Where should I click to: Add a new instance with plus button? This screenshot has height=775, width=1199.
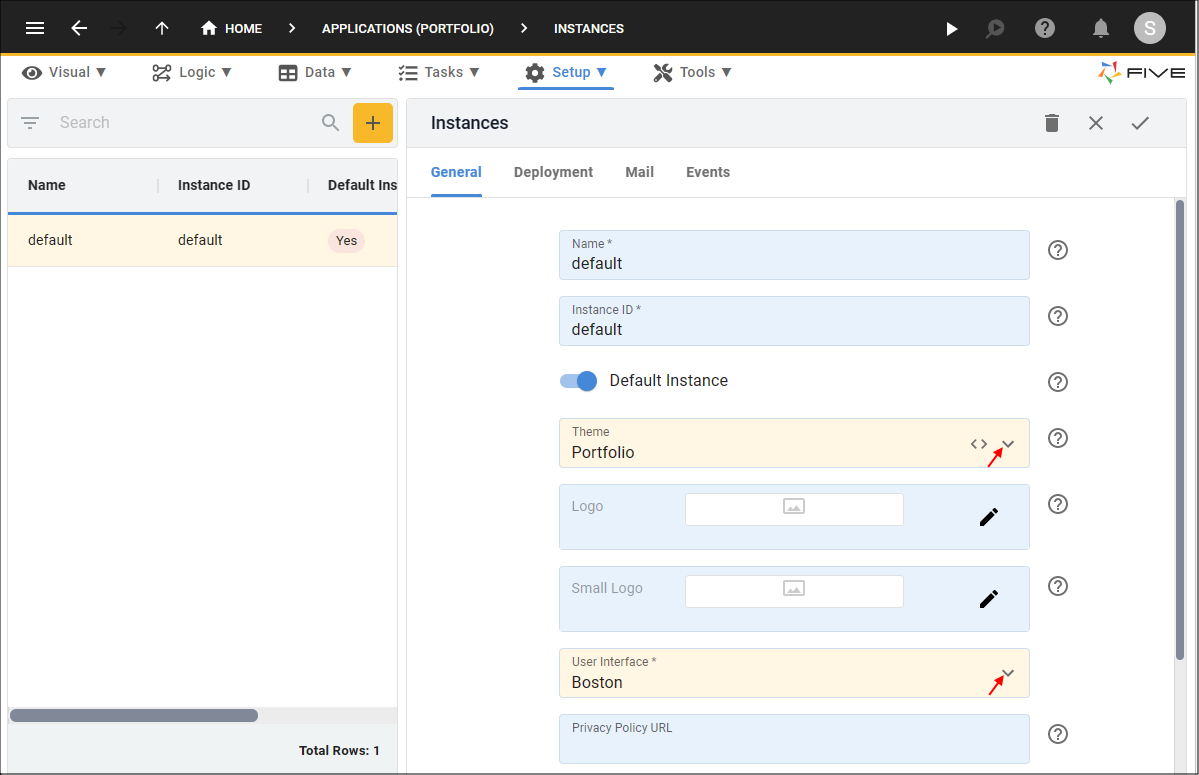[372, 123]
